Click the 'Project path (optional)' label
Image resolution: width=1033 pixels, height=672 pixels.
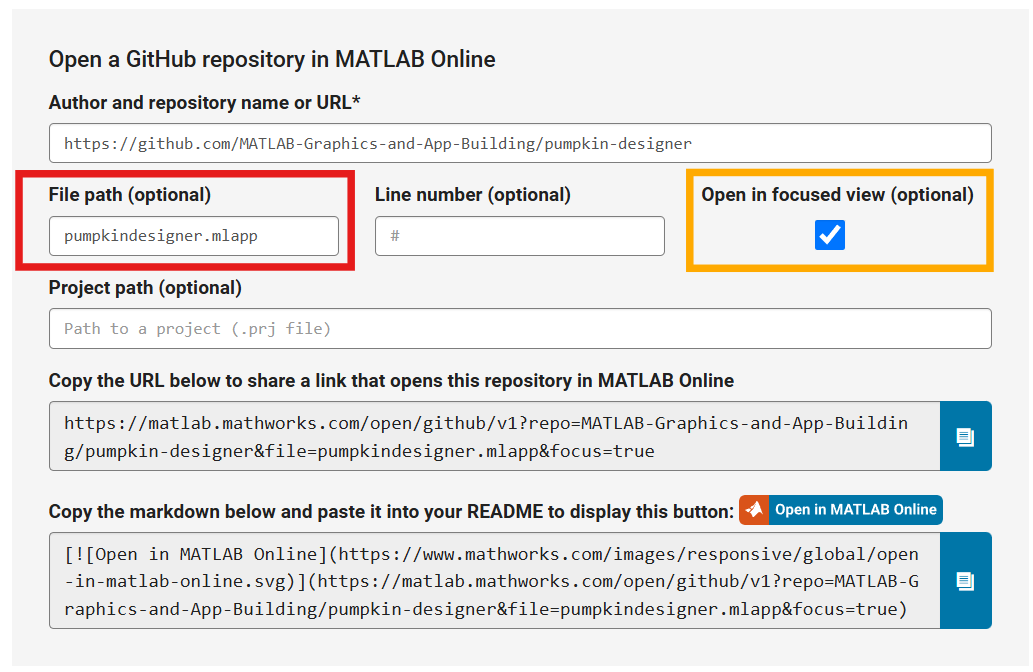tap(145, 288)
